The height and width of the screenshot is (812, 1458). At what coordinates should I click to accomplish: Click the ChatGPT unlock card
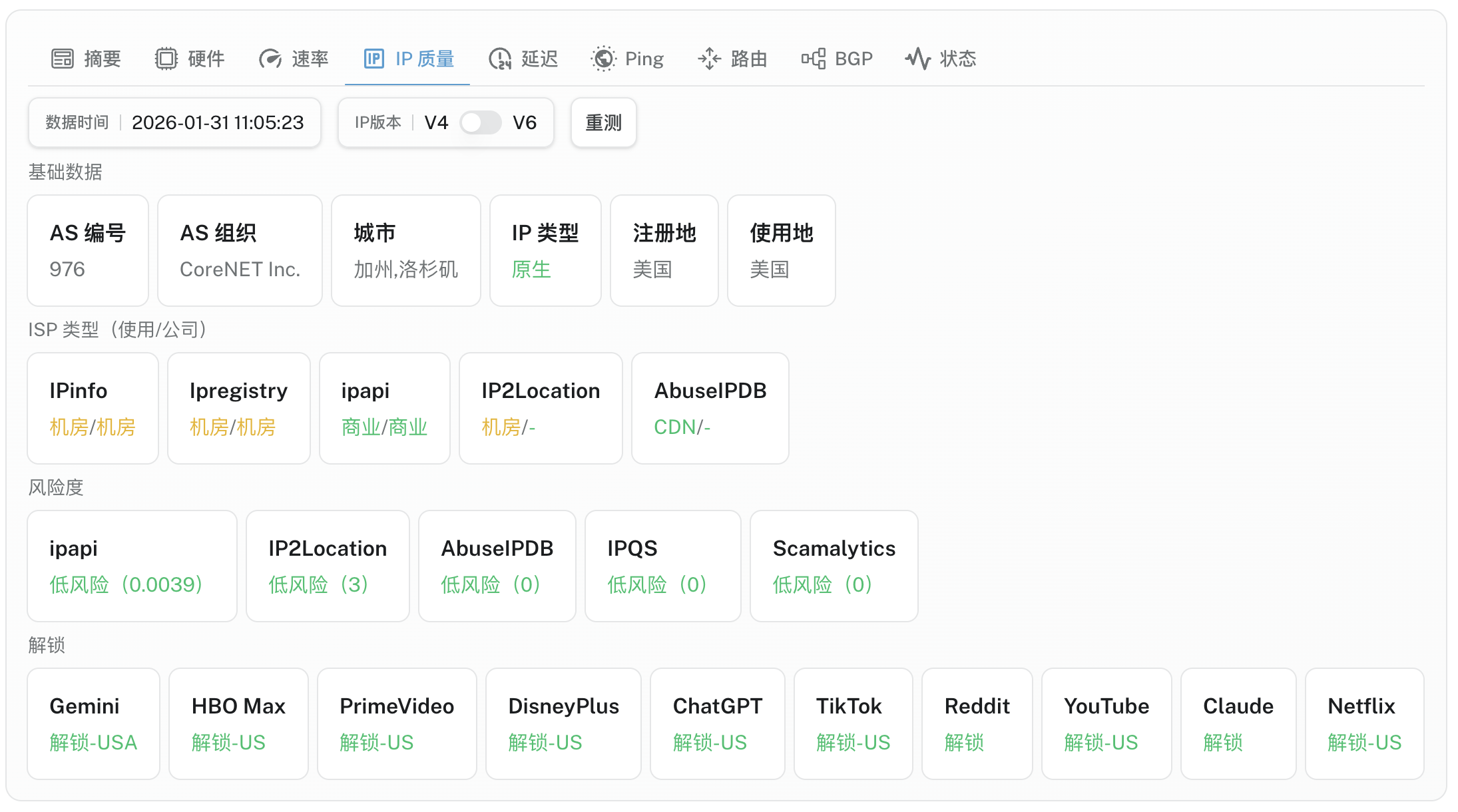(717, 723)
